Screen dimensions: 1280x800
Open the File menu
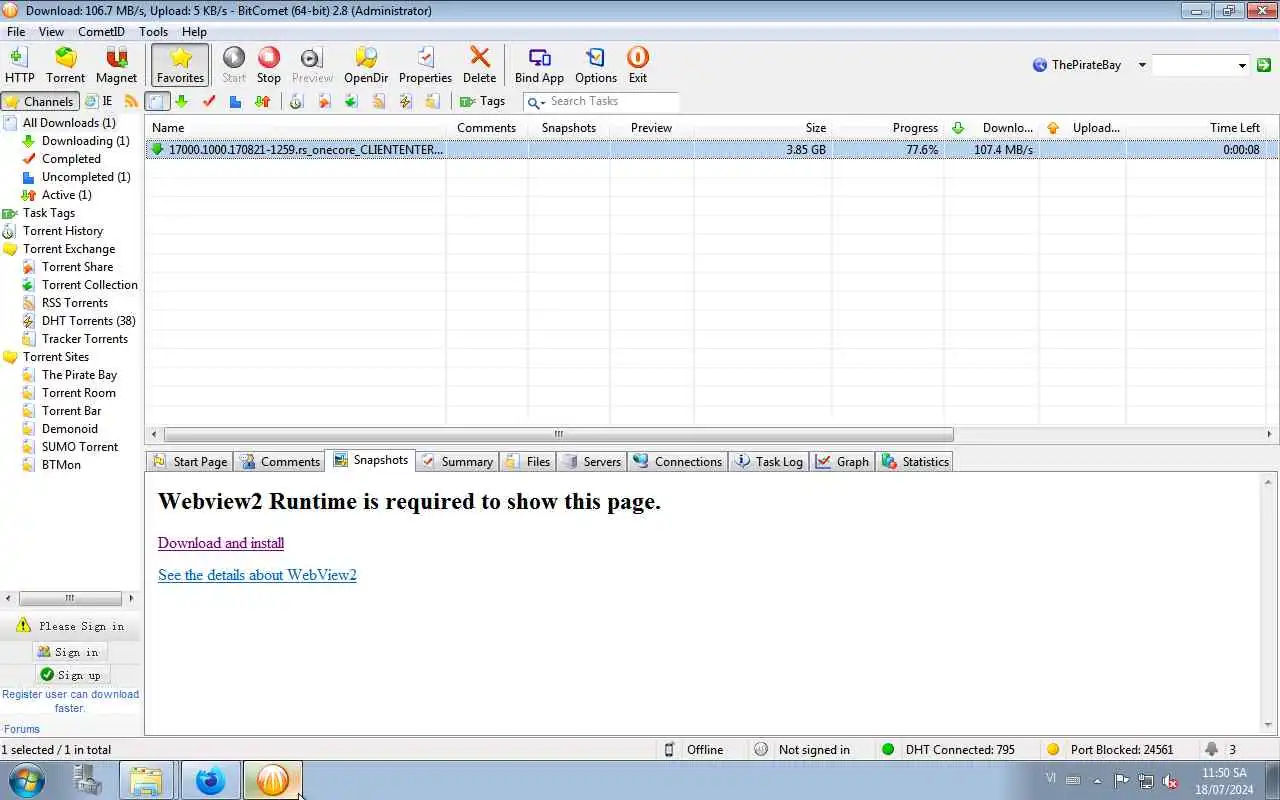(16, 32)
